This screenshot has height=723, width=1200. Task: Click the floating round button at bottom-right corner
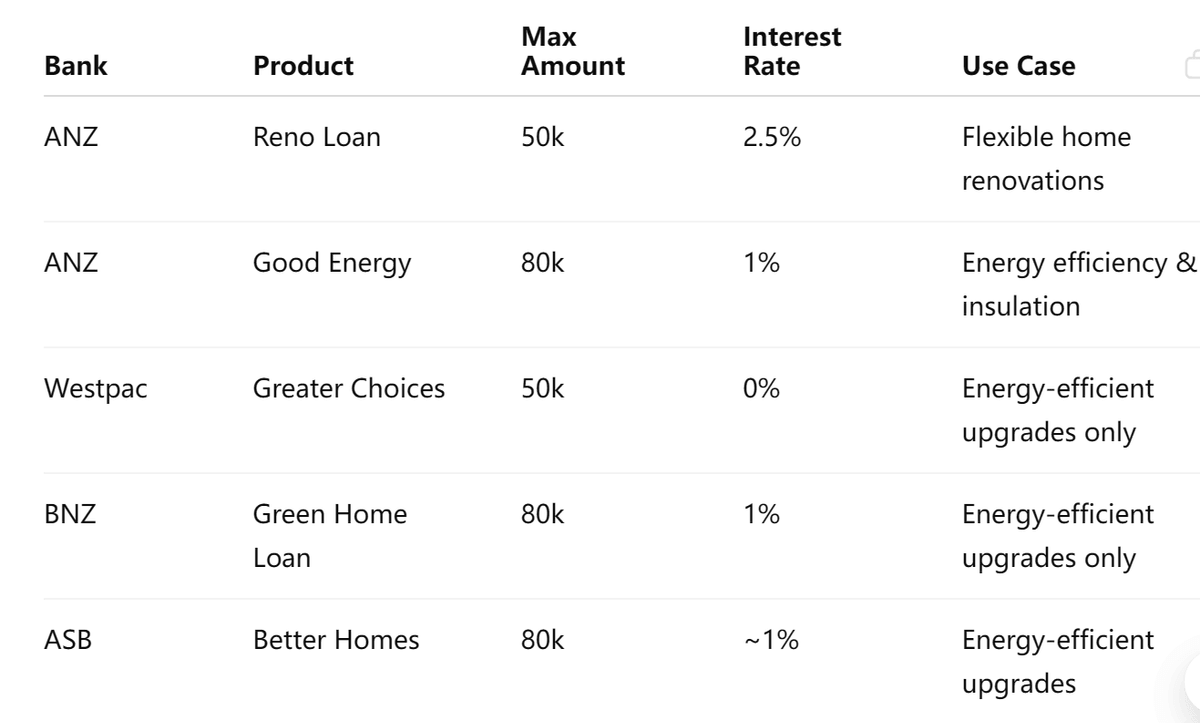[x=1193, y=680]
